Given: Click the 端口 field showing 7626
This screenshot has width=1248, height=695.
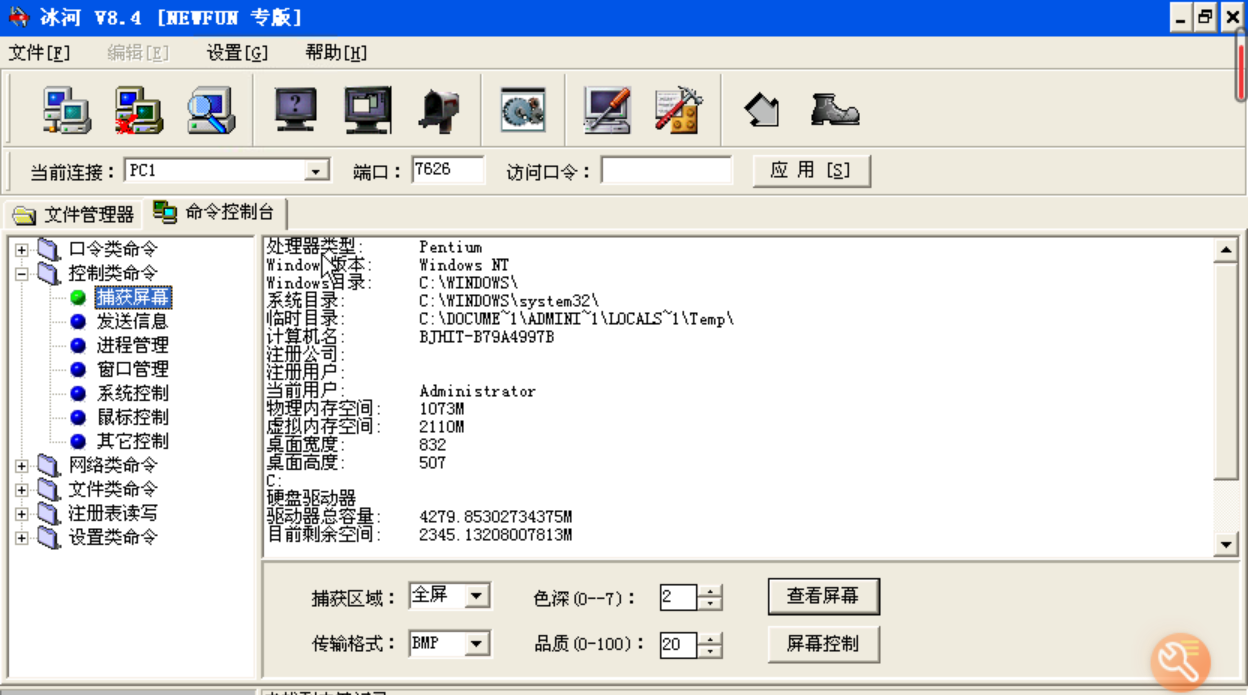Looking at the screenshot, I should click(448, 170).
